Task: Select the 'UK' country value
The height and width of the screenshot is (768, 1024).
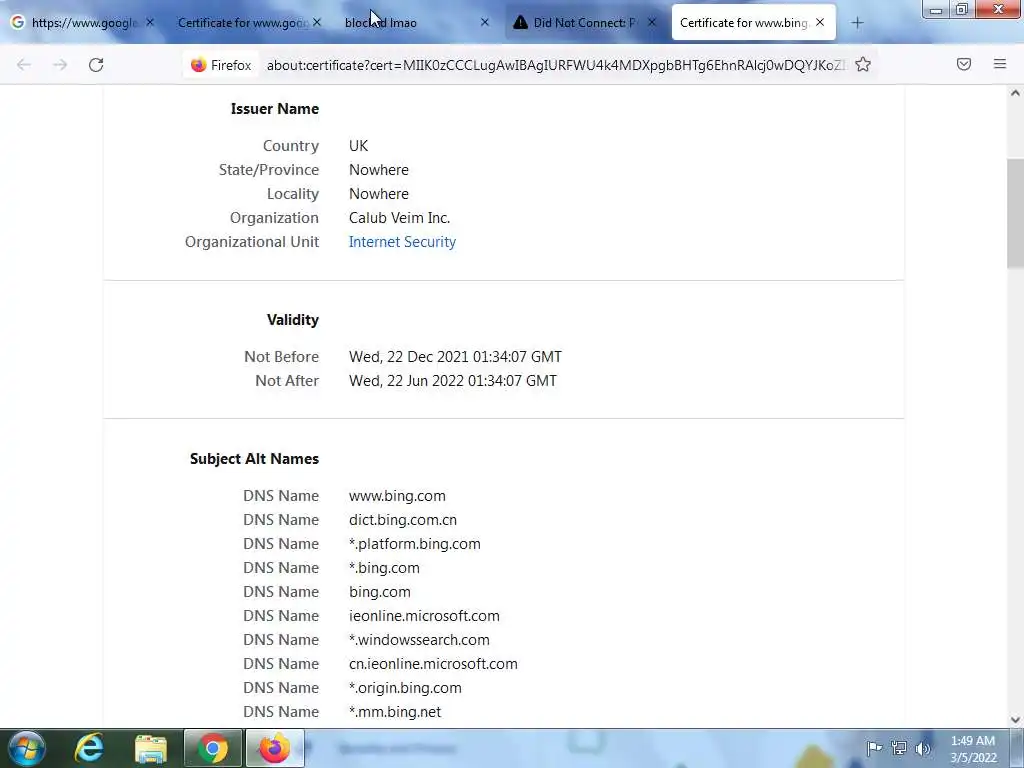Action: pos(359,146)
